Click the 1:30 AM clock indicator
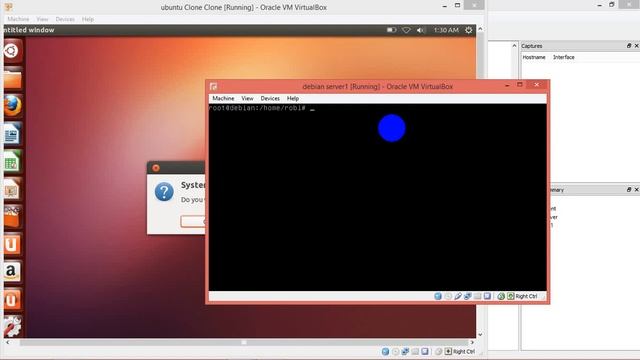640x360 pixels. pos(446,30)
